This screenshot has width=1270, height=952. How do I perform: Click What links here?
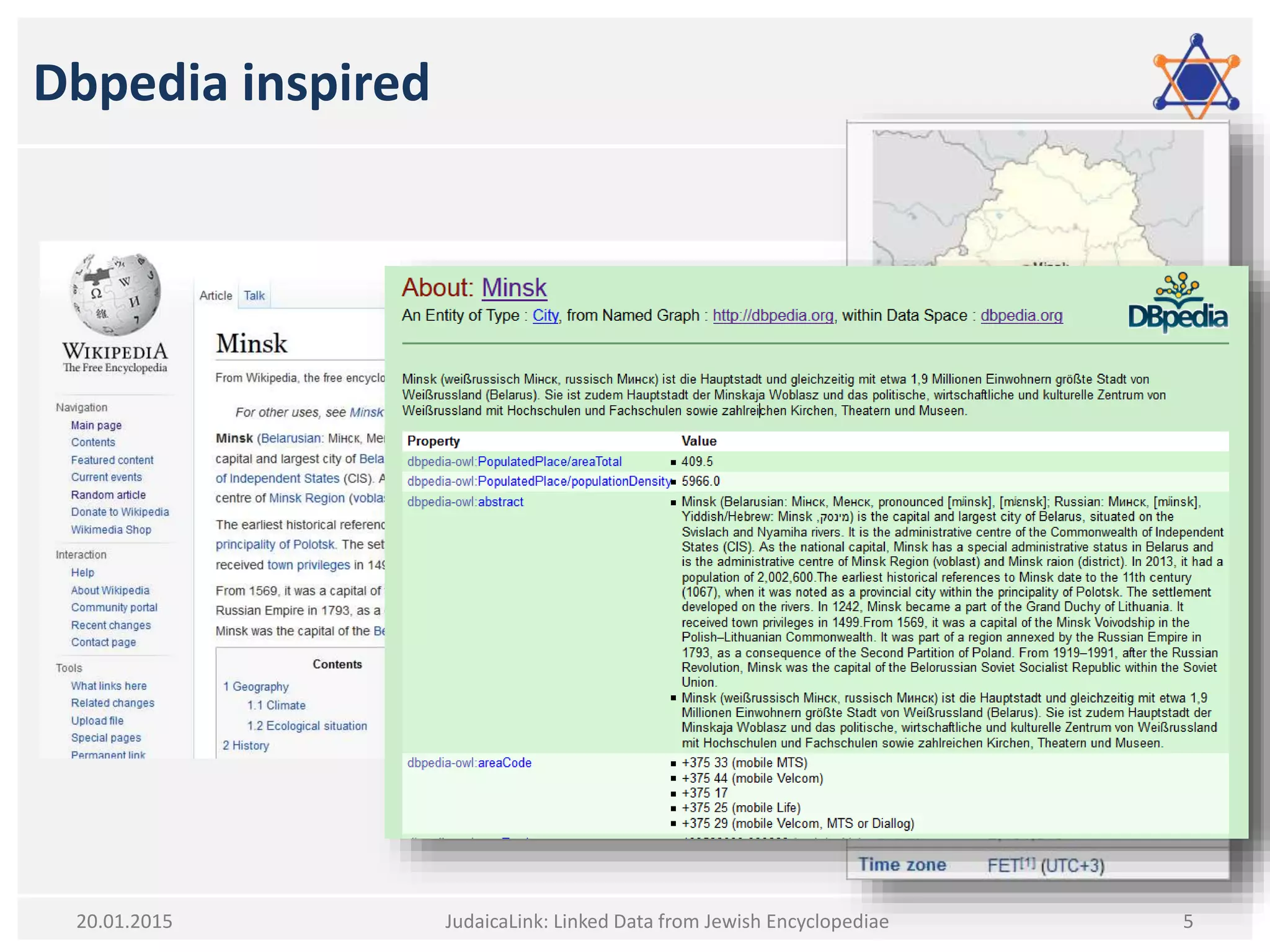pos(109,685)
